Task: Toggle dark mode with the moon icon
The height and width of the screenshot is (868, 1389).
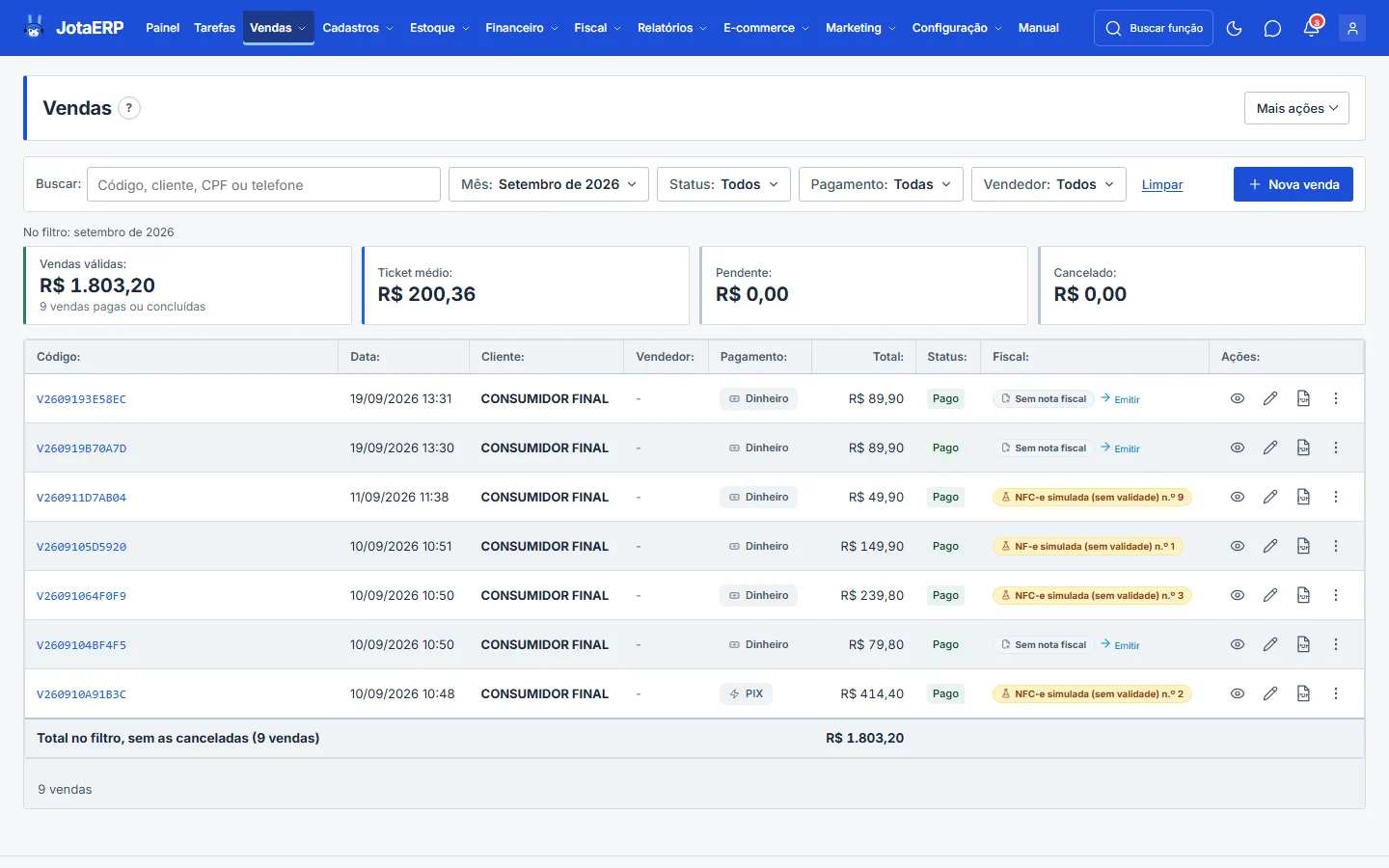Action: click(x=1234, y=28)
